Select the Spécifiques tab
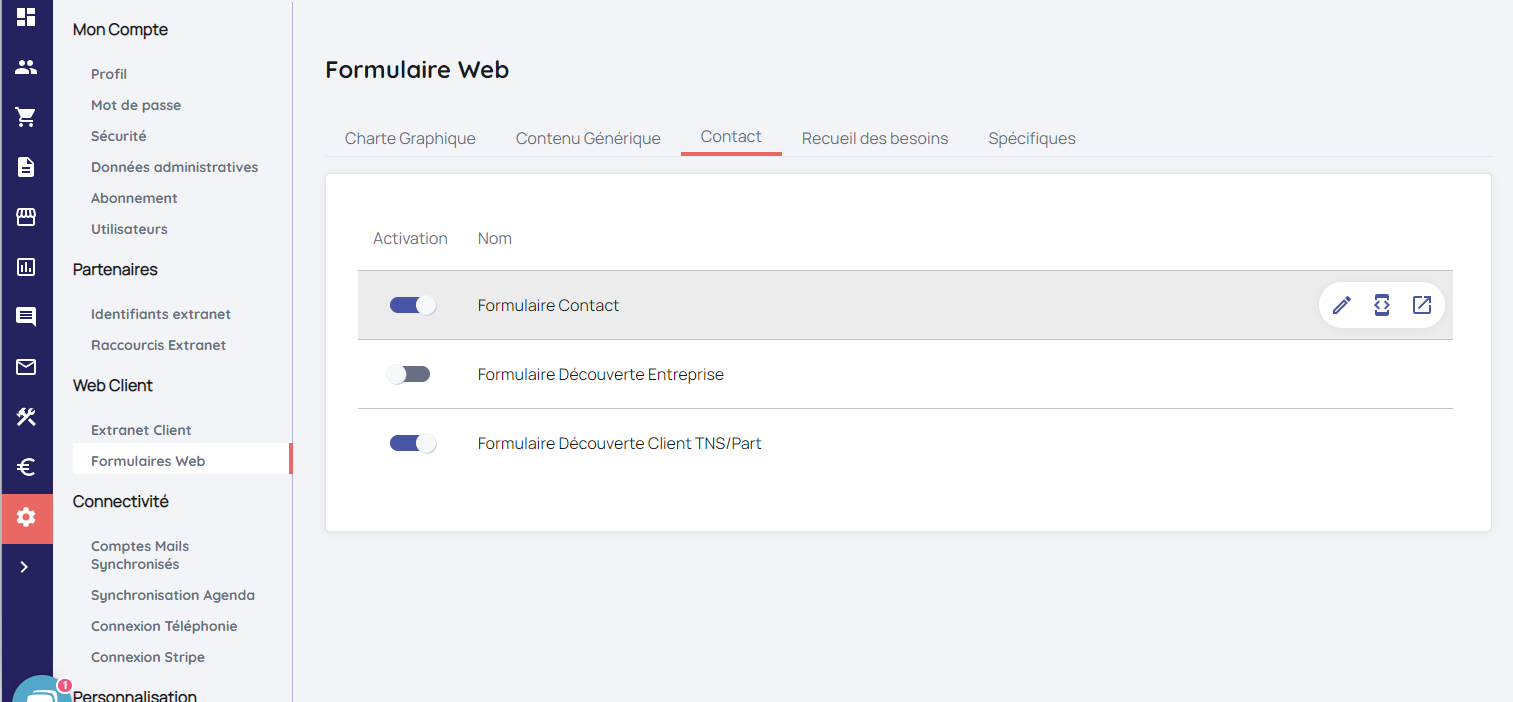The height and width of the screenshot is (702, 1513). 1031,138
